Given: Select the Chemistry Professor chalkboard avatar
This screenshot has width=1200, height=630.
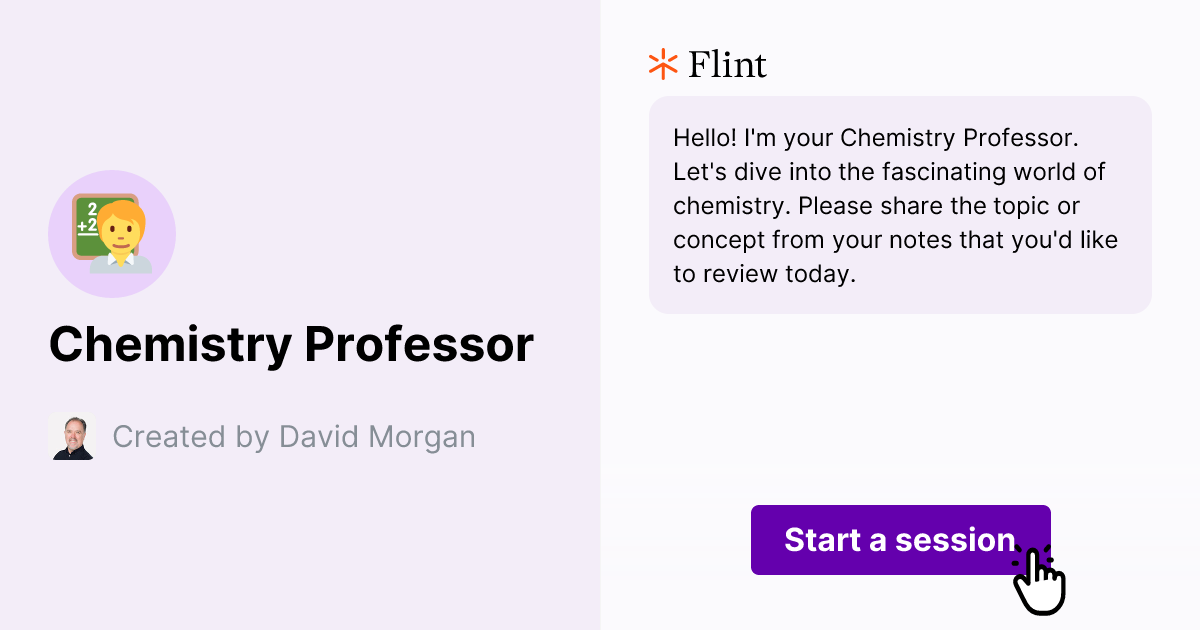Looking at the screenshot, I should point(112,233).
